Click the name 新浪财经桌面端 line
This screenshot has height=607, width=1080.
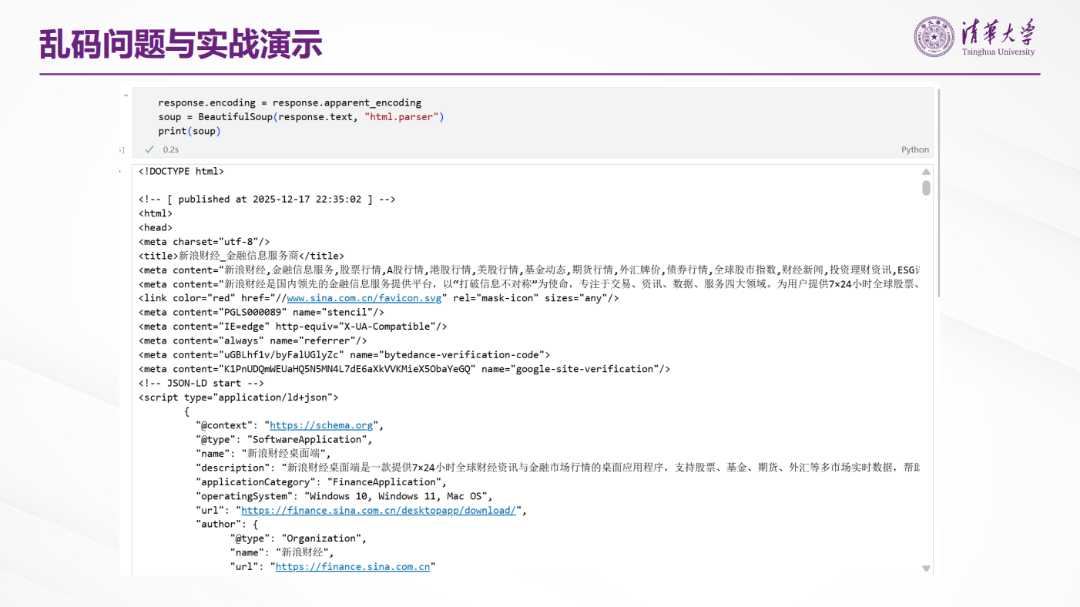263,454
